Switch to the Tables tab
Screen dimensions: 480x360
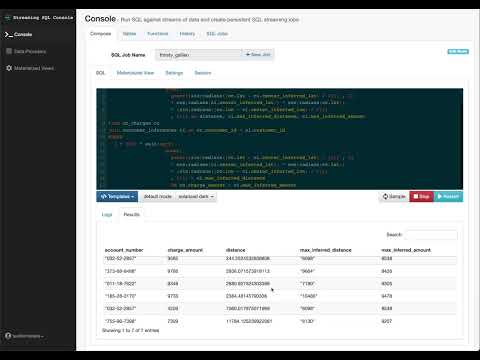click(129, 34)
